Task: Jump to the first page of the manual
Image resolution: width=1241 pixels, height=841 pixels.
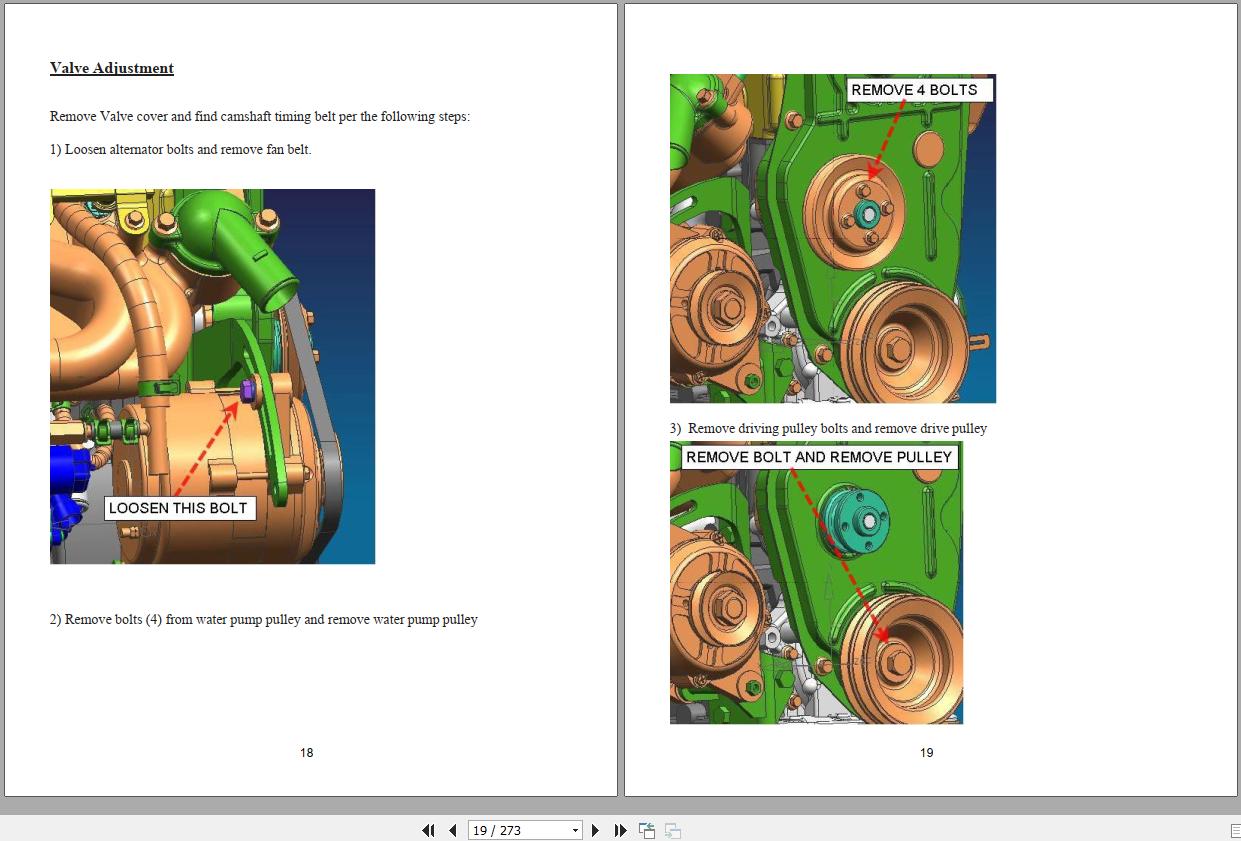Action: click(428, 830)
